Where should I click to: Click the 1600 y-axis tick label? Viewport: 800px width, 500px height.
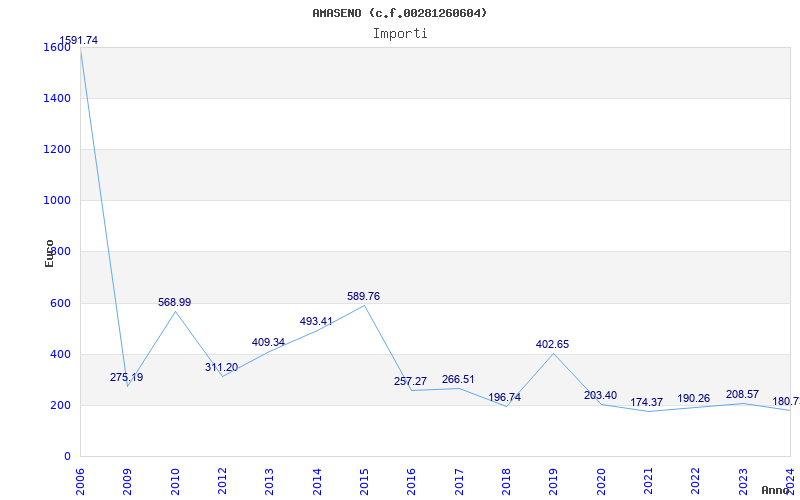[57, 47]
